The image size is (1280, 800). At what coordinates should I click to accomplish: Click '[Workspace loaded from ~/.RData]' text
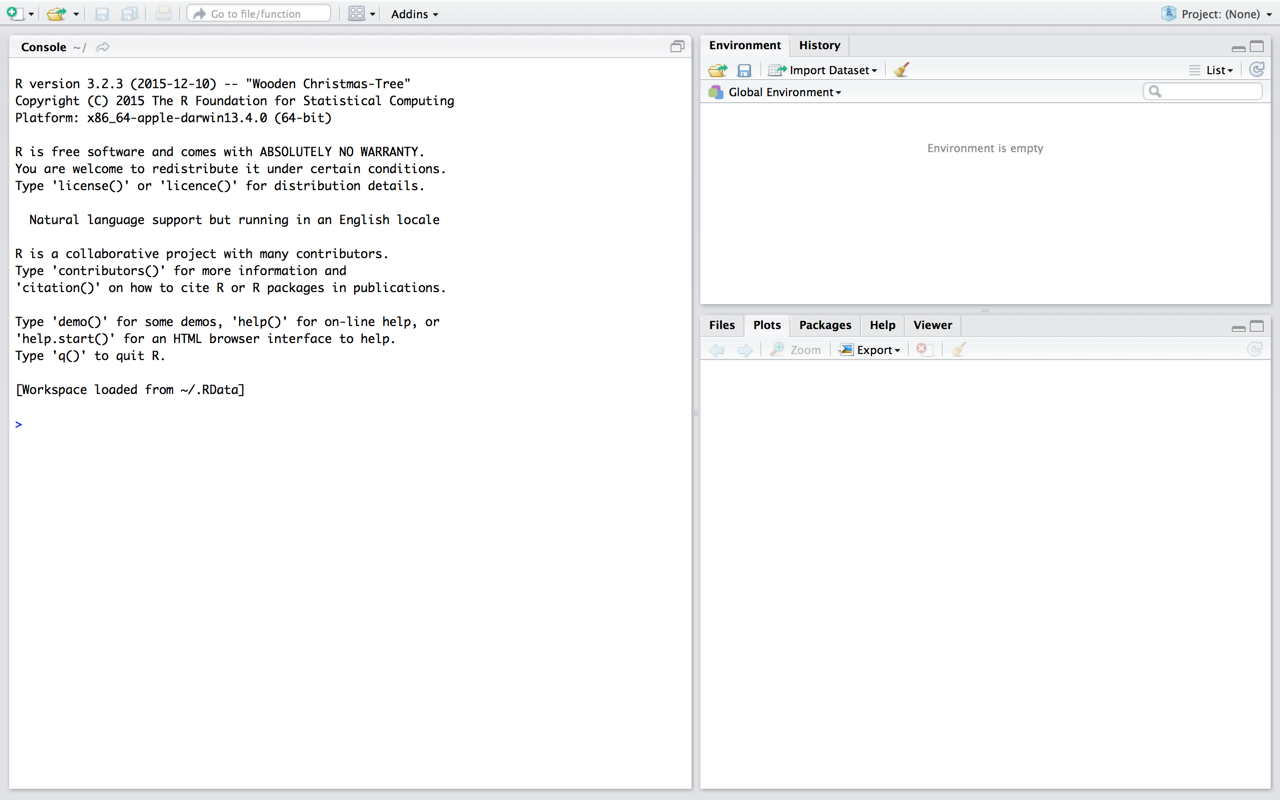[x=130, y=390]
